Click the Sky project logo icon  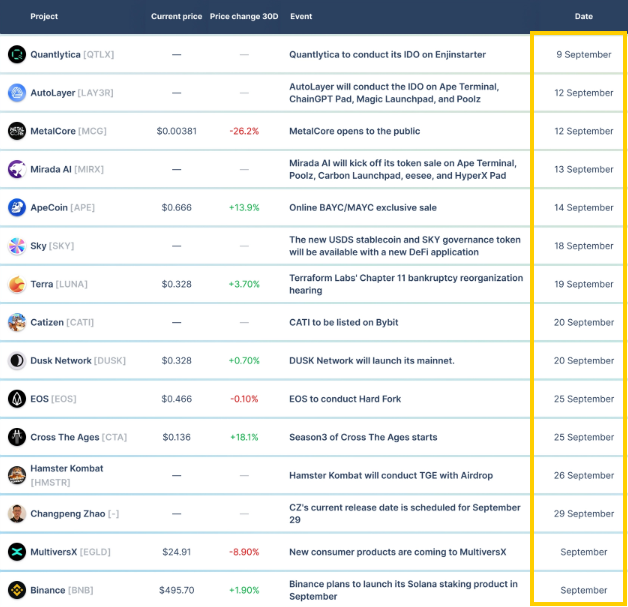(17, 246)
